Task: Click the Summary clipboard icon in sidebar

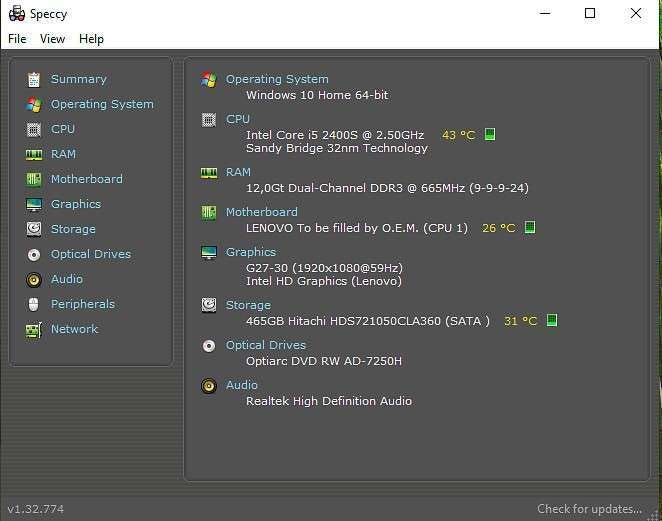Action: (34, 79)
